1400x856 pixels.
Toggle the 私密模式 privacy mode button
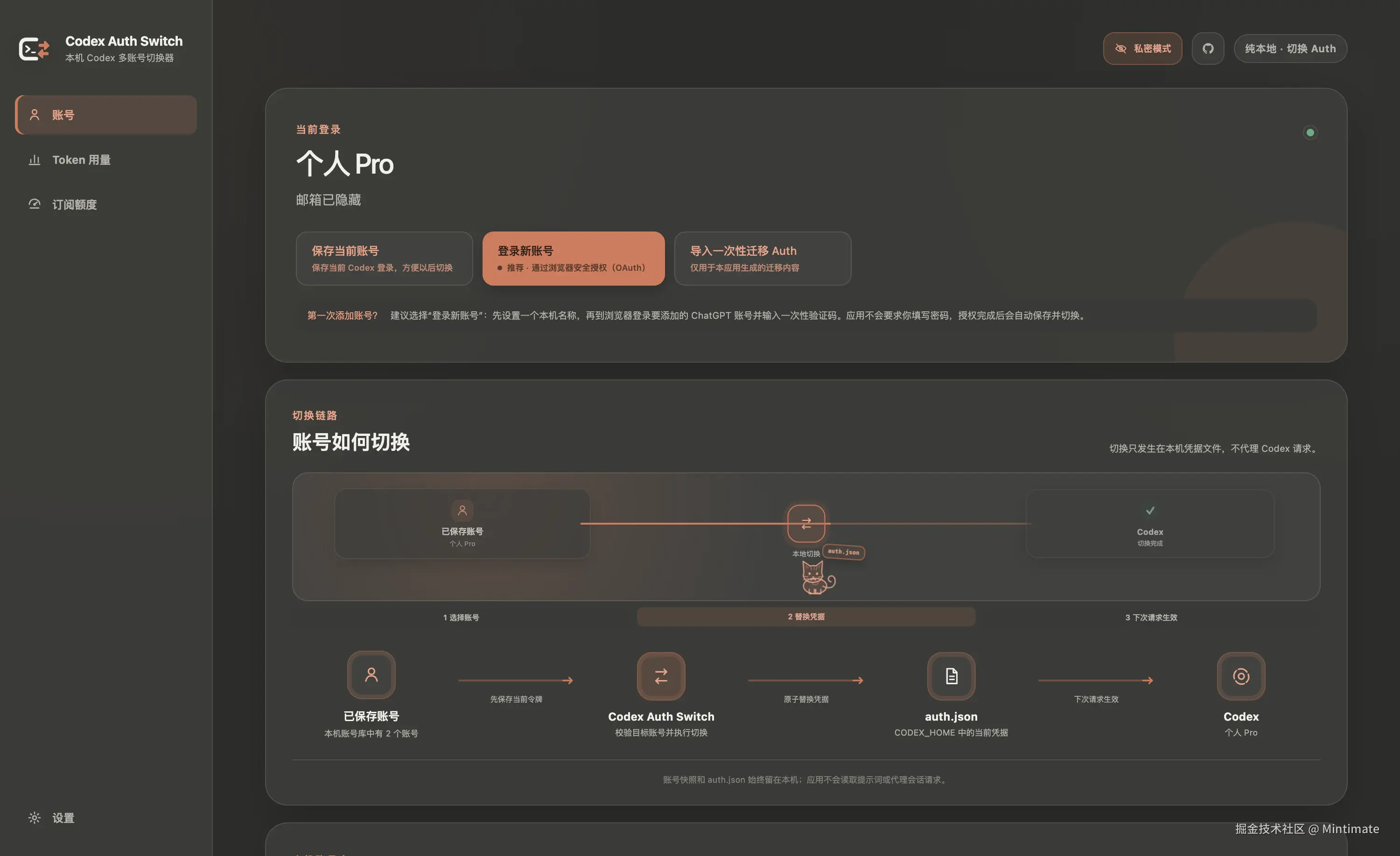tap(1142, 49)
